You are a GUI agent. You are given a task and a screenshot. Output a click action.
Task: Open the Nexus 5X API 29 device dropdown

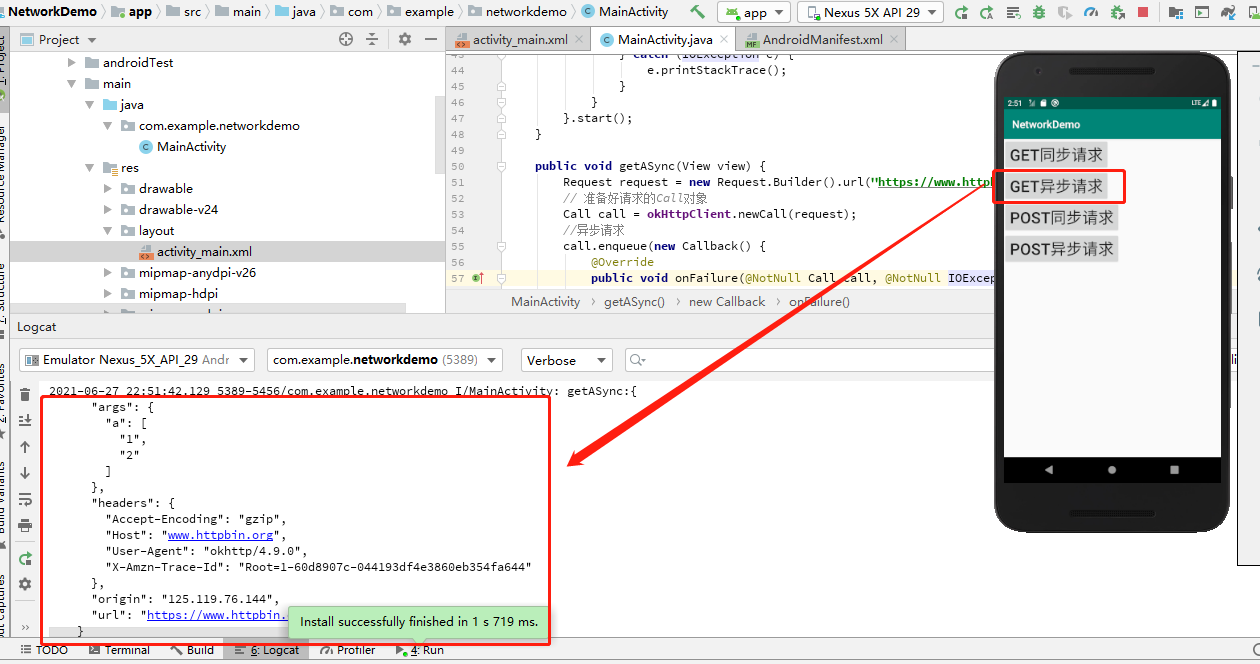(870, 13)
